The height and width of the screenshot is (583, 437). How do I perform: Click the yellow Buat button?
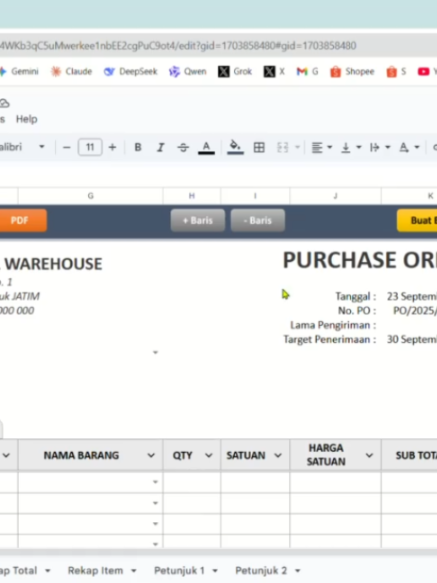[x=417, y=220]
